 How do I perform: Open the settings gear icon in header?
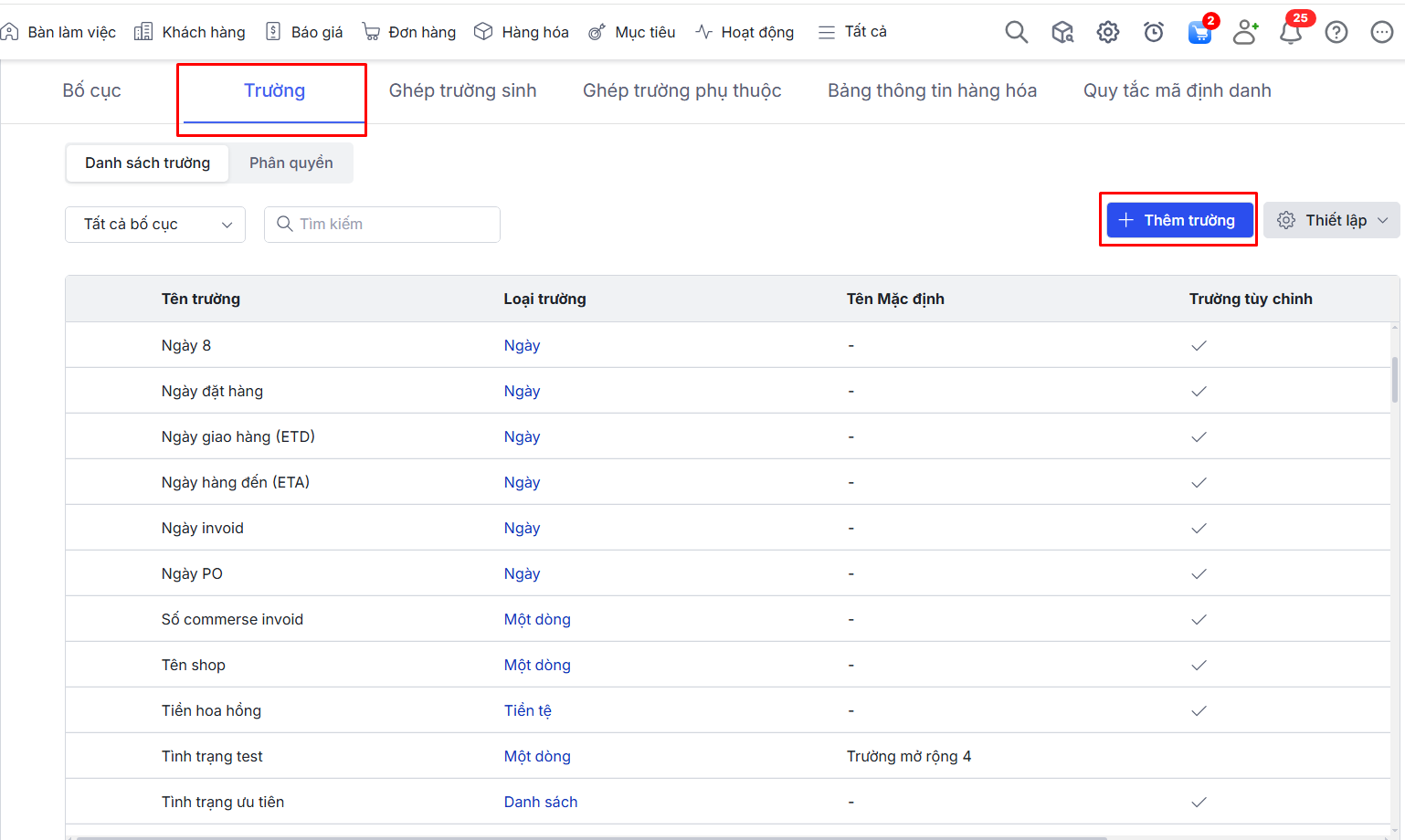coord(1107,33)
